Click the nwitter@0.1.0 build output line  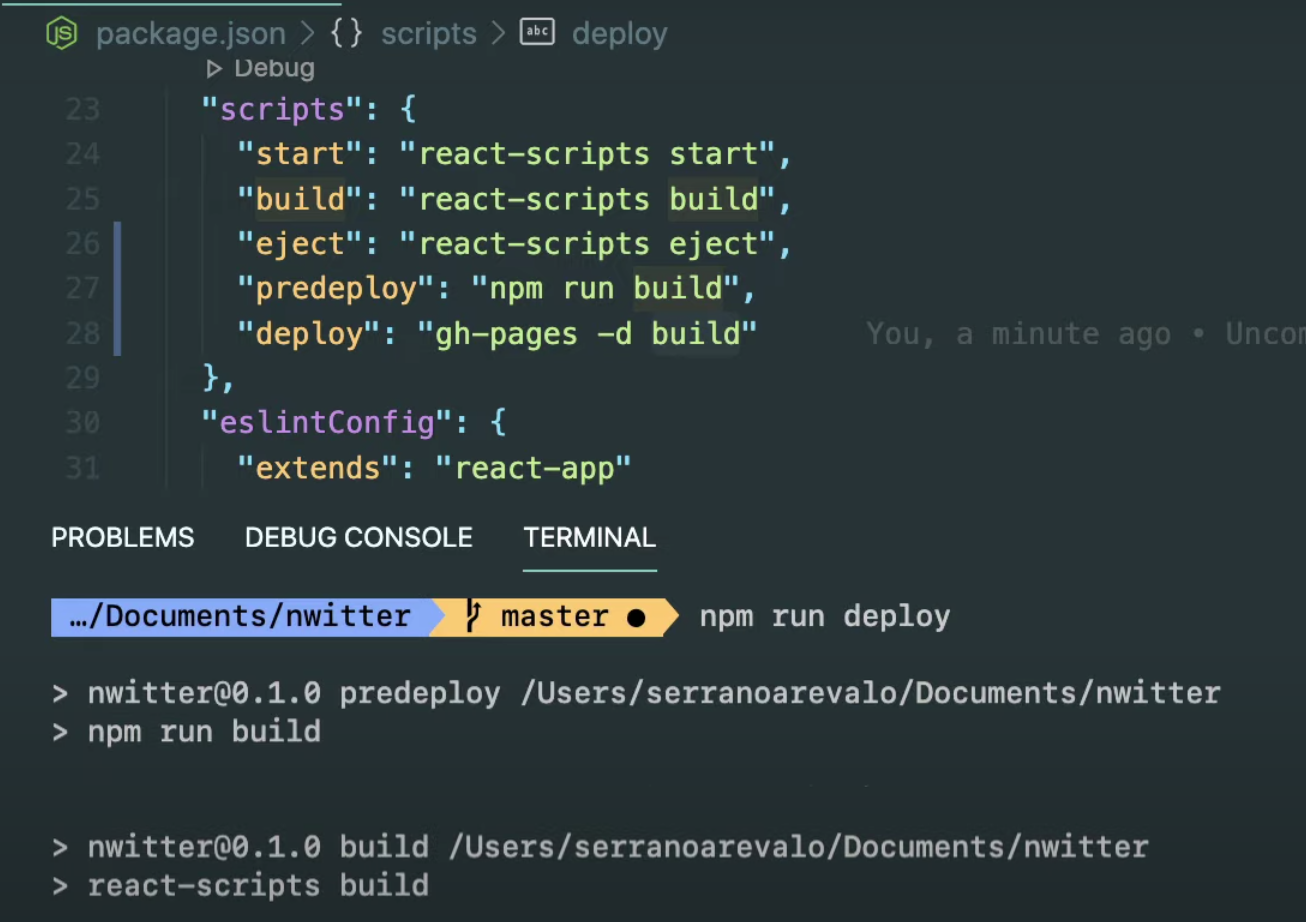(600, 847)
